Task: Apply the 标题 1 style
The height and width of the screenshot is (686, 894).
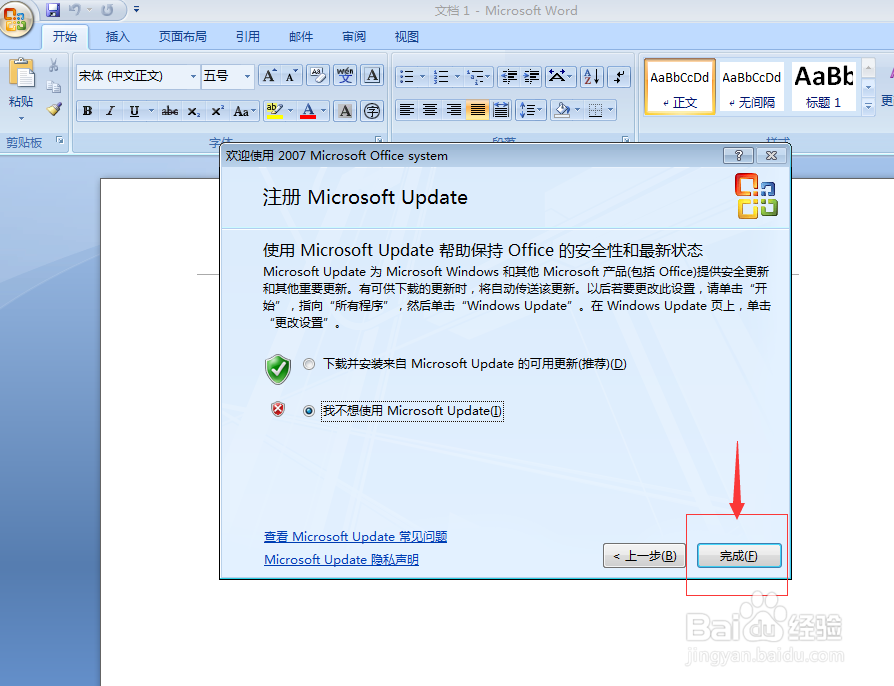Action: point(823,87)
